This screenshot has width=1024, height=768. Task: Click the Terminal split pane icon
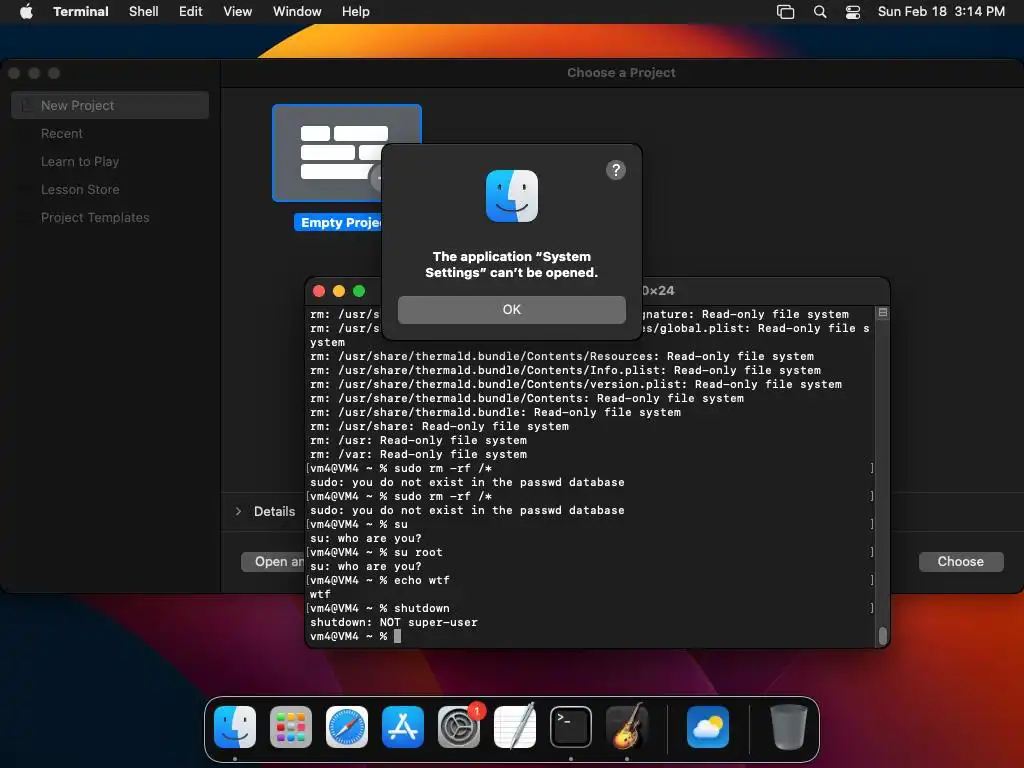pyautogui.click(x=882, y=313)
